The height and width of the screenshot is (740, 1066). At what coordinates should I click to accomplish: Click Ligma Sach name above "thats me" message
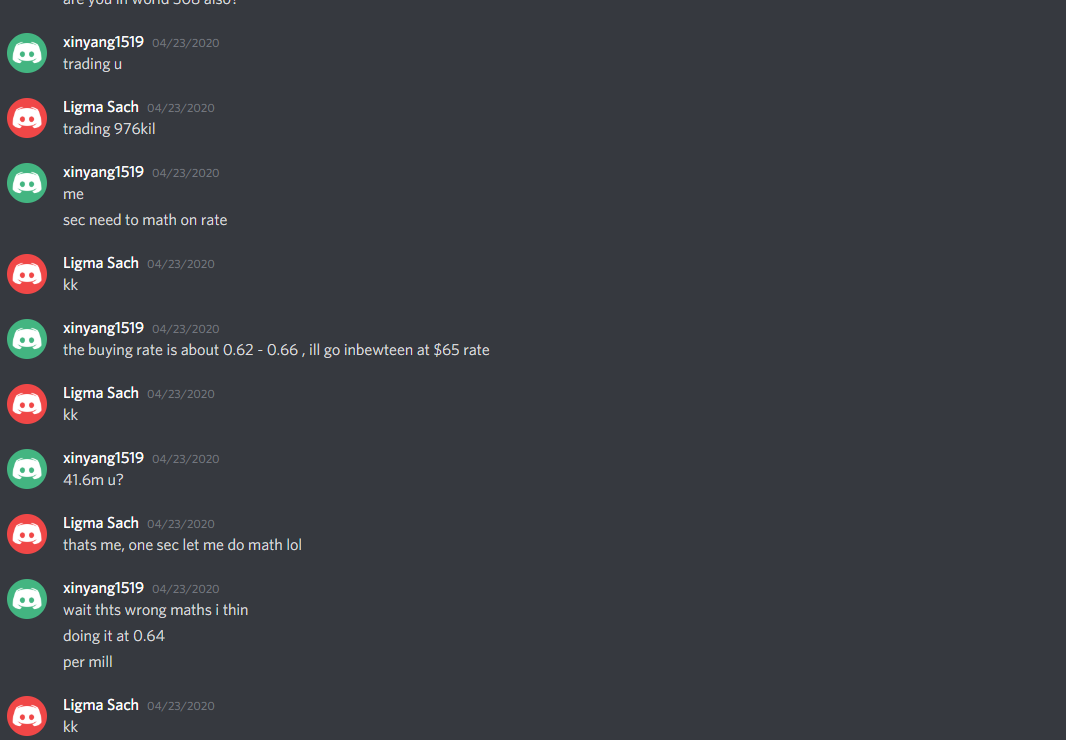coord(101,523)
